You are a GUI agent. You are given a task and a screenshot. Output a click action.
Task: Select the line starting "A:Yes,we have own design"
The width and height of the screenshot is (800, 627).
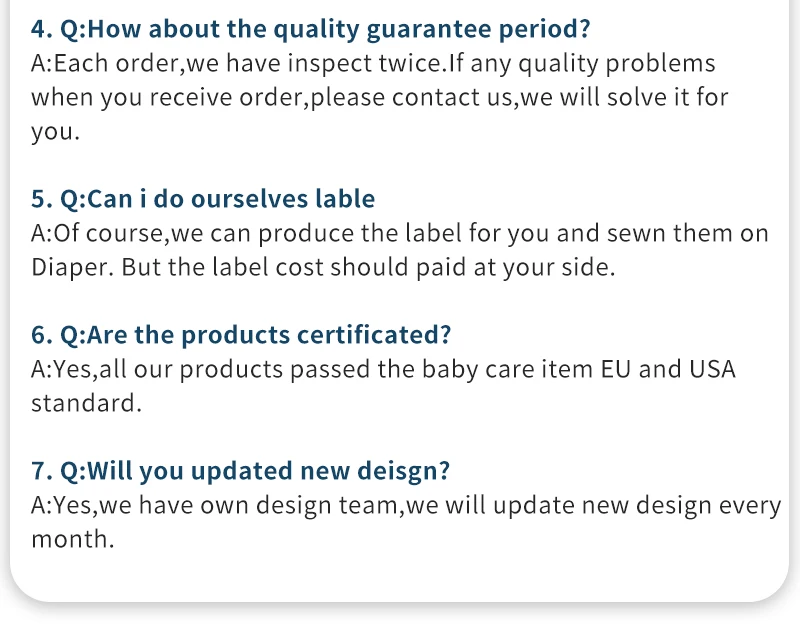coord(405,505)
